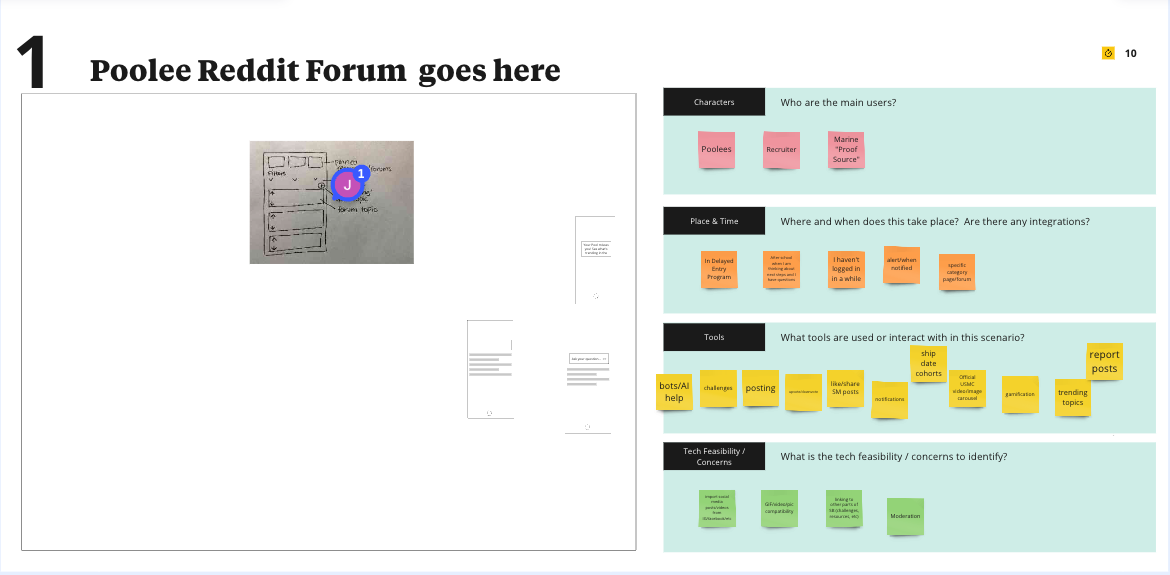Select the hand-drawn forum sketch image

pyautogui.click(x=331, y=202)
